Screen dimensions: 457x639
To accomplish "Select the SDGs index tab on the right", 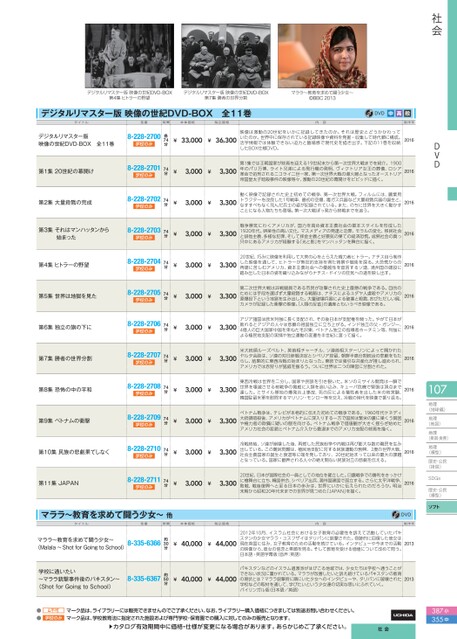I will click(441, 478).
